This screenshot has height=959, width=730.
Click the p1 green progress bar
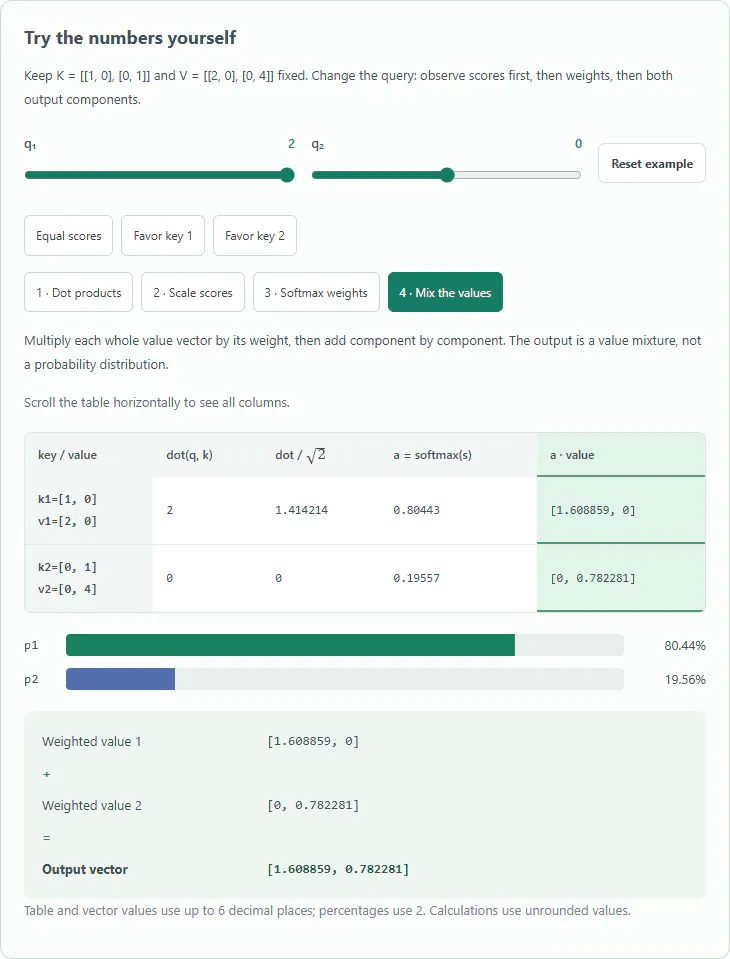[x=290, y=645]
